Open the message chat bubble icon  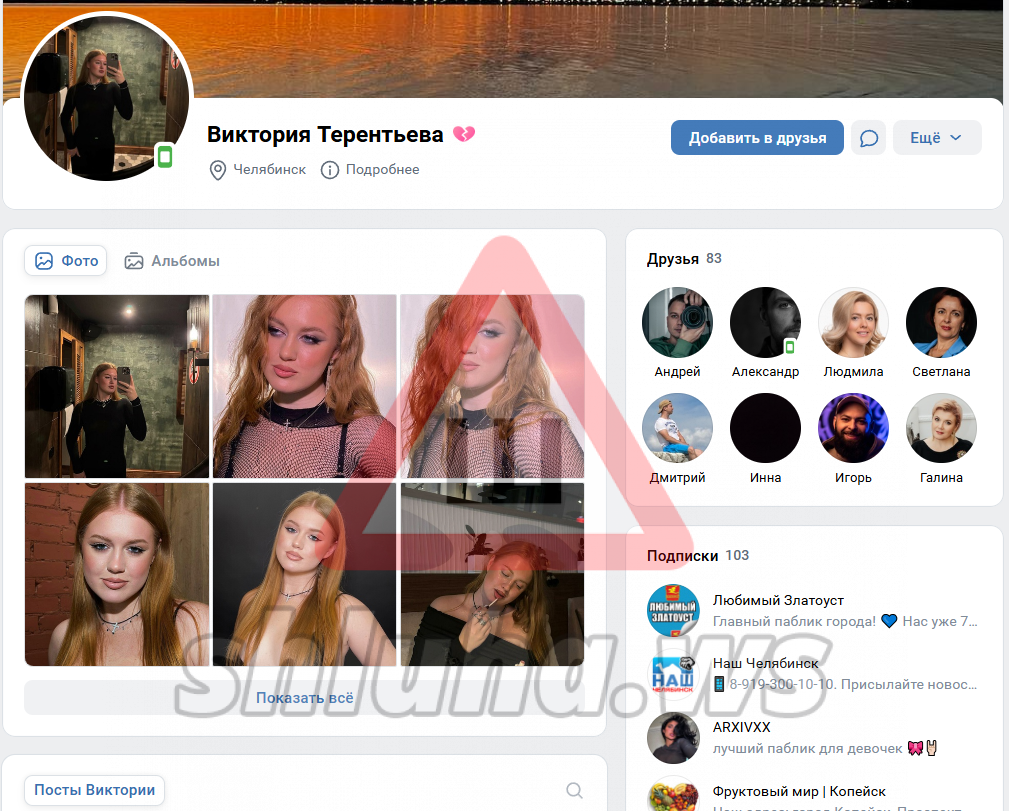869,138
